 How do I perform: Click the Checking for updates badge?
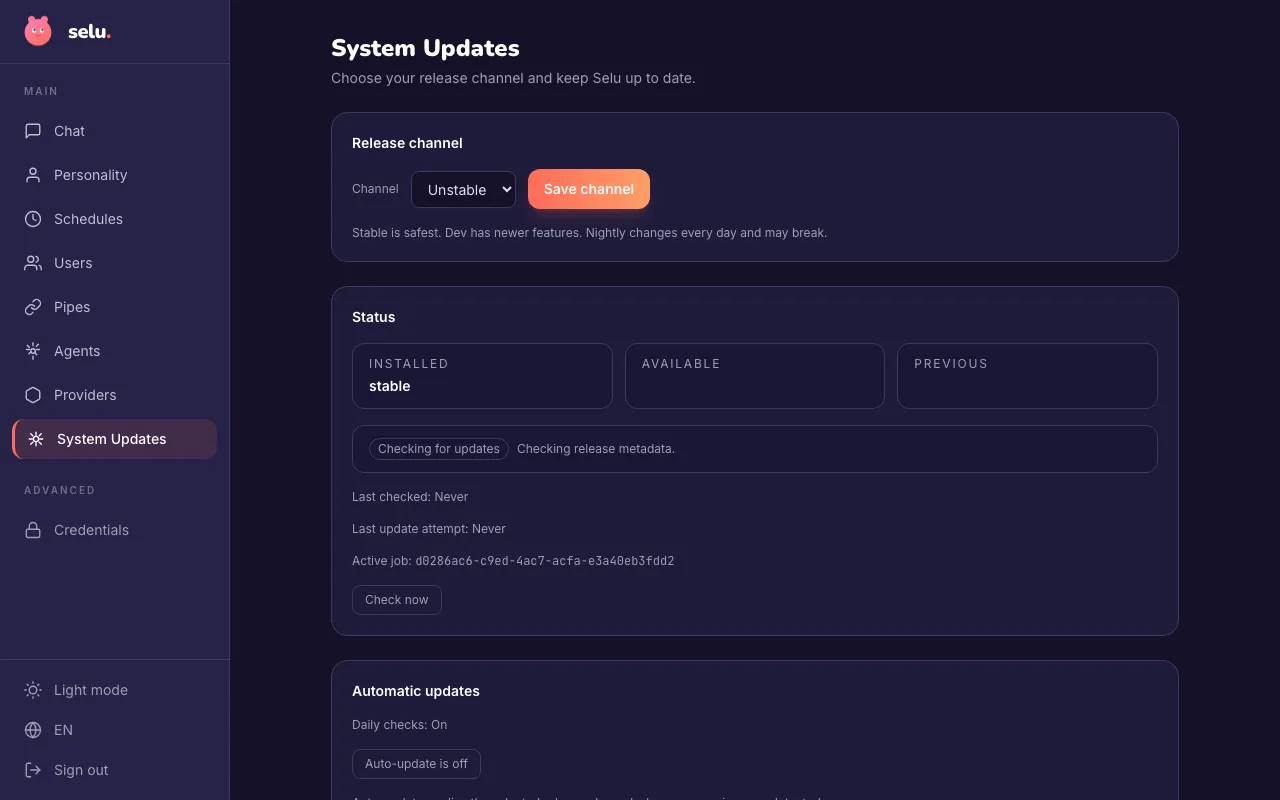coord(439,449)
